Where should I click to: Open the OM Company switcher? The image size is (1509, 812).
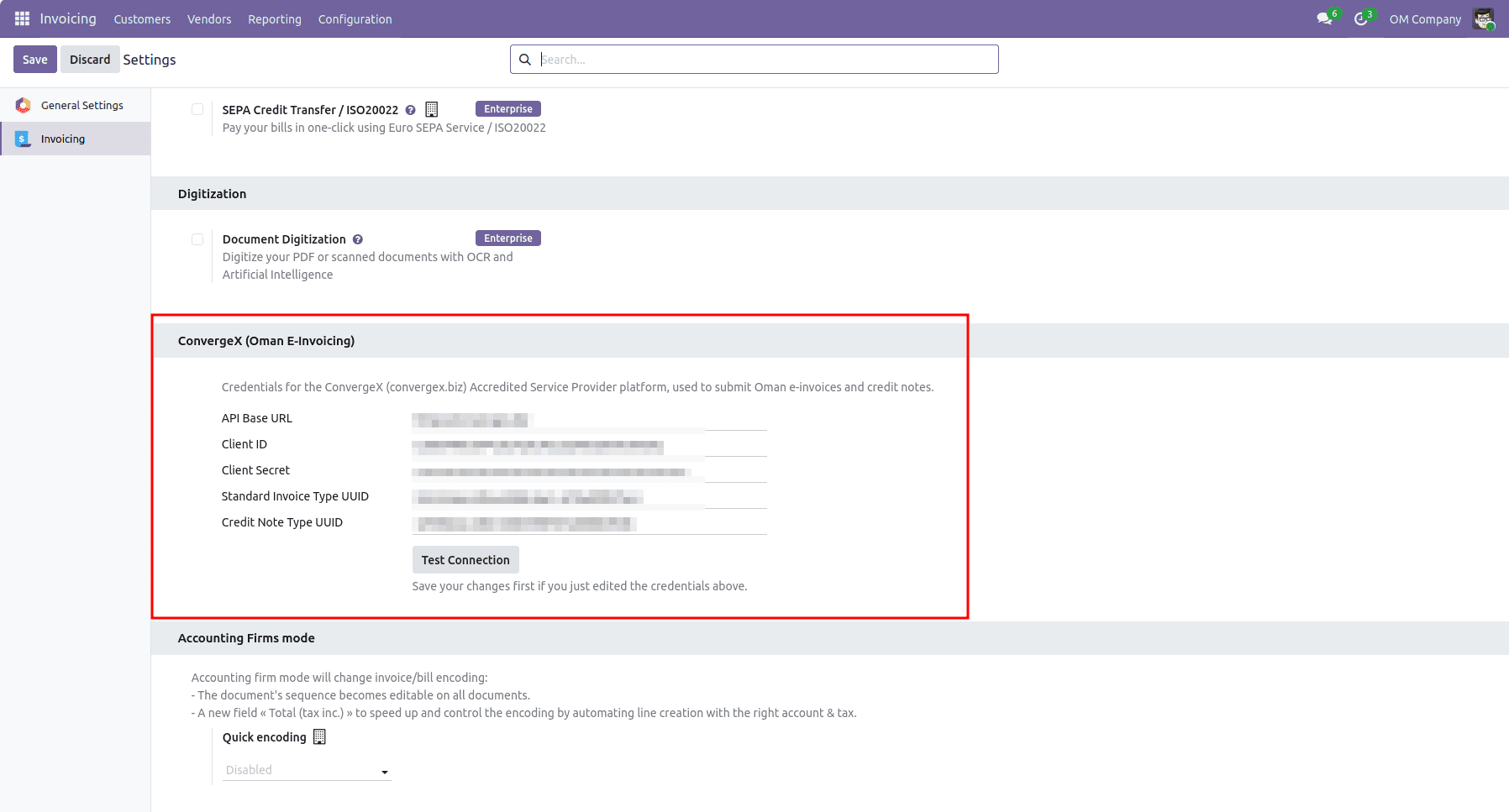(x=1425, y=19)
